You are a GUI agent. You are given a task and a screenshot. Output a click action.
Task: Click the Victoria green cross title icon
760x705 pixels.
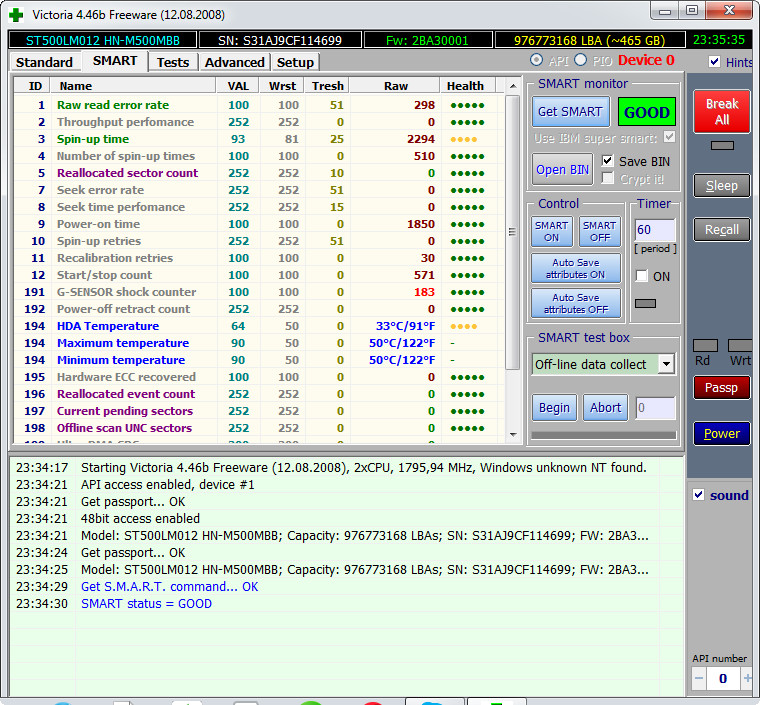coord(16,14)
